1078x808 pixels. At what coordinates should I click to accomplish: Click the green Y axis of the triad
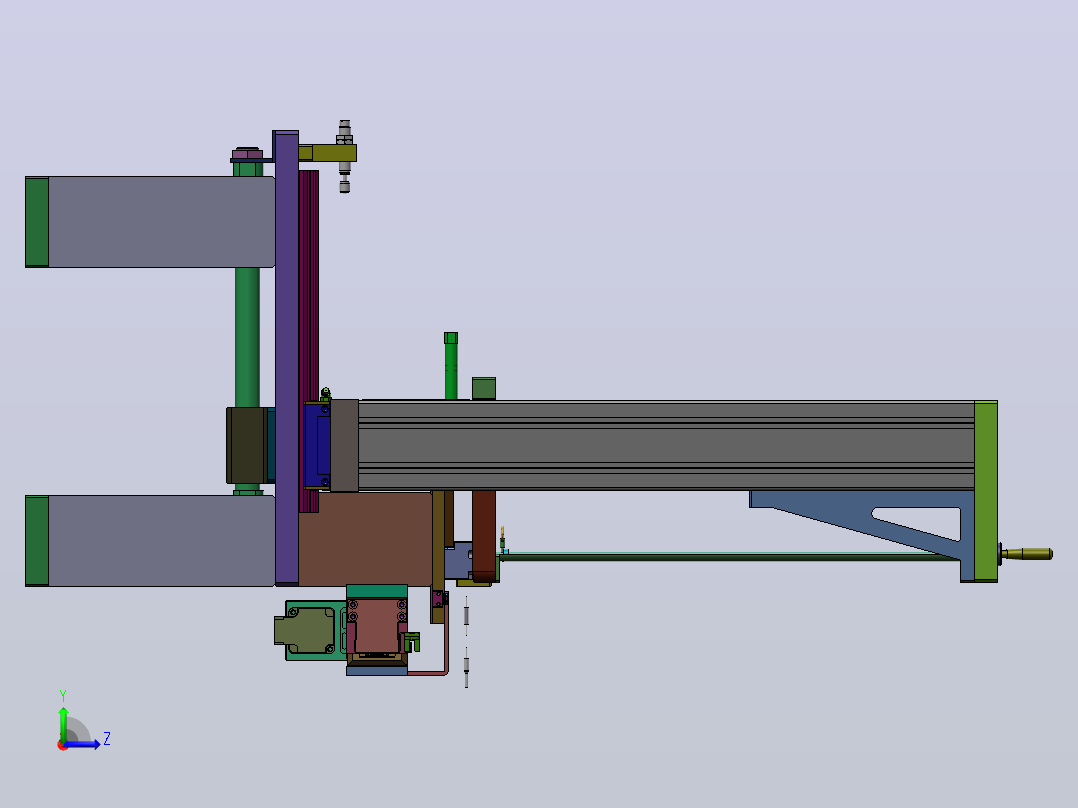tap(63, 724)
